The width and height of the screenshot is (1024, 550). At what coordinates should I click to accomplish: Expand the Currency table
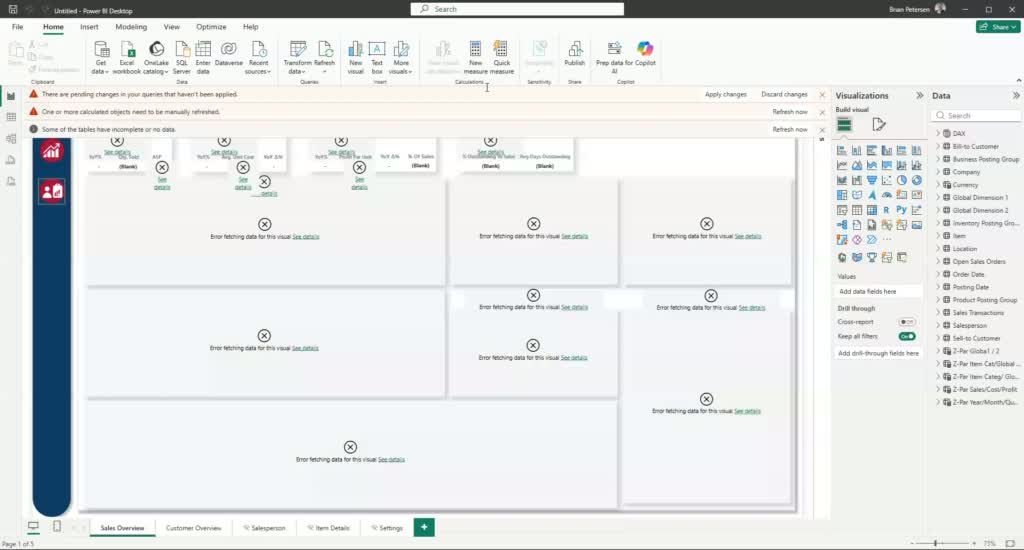[x=938, y=185]
